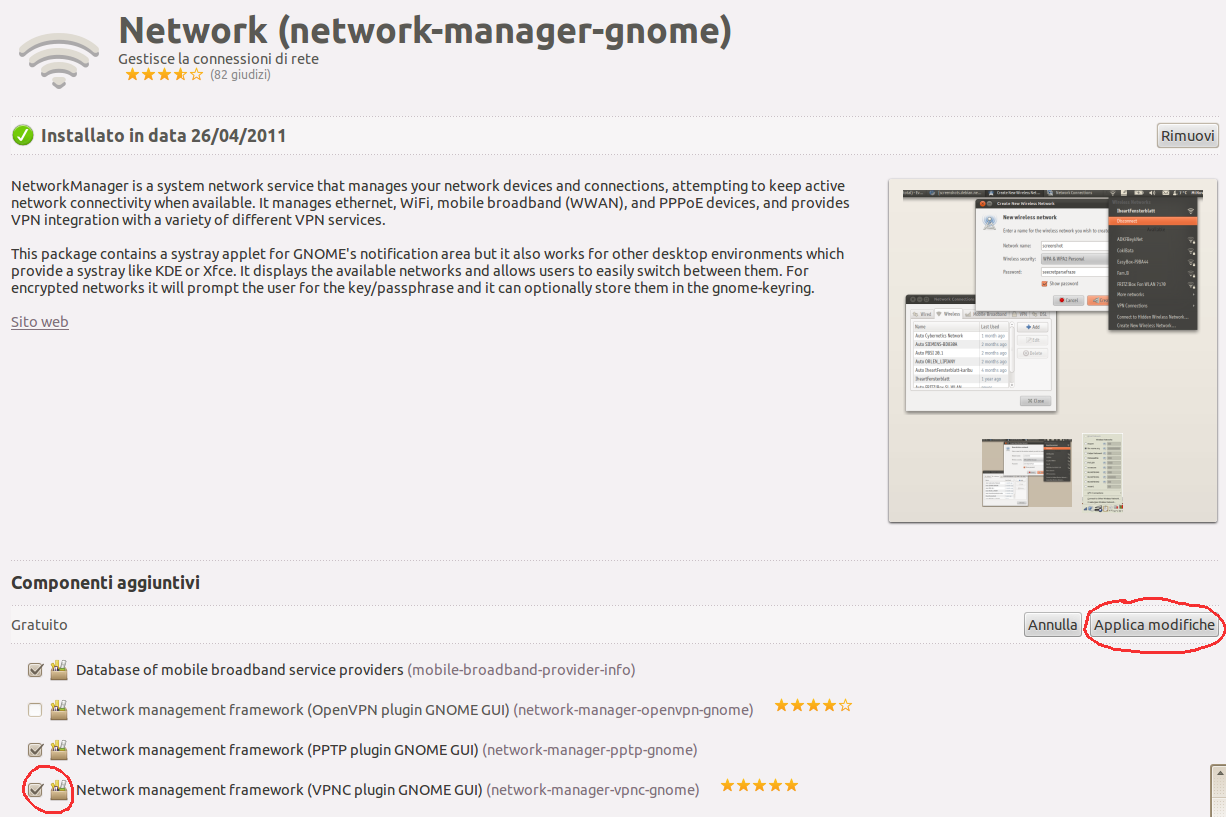Click package icon beside OpenVPN plugin
Viewport: 1226px width, 817px height.
click(59, 709)
